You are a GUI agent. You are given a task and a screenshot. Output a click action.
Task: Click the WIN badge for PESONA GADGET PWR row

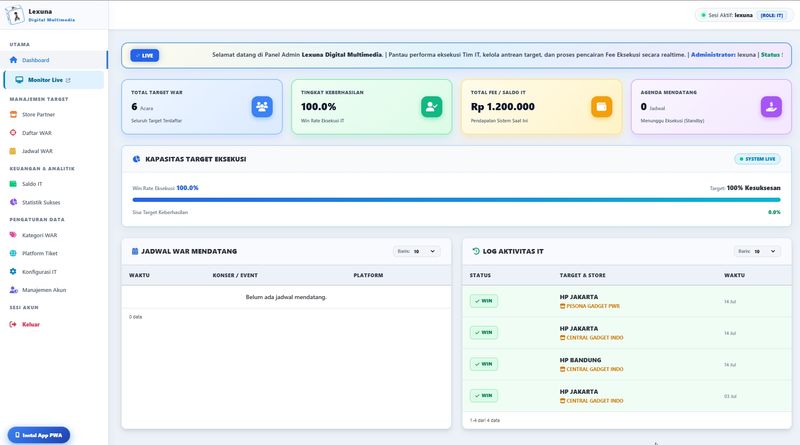[x=484, y=301]
